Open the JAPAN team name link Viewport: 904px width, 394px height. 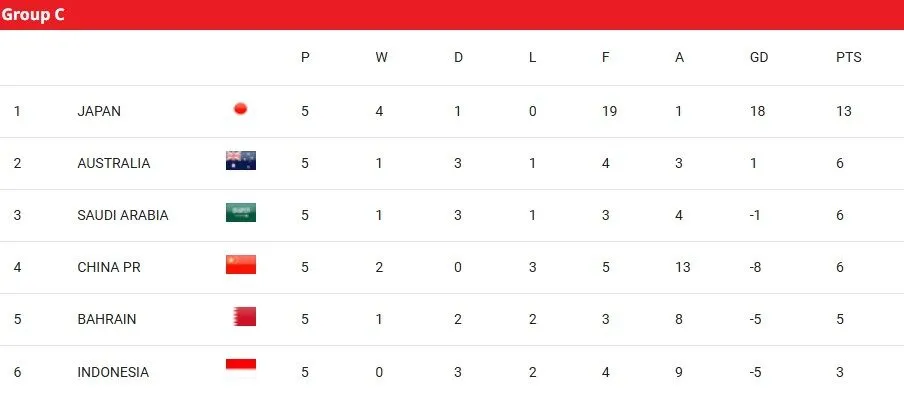[99, 111]
